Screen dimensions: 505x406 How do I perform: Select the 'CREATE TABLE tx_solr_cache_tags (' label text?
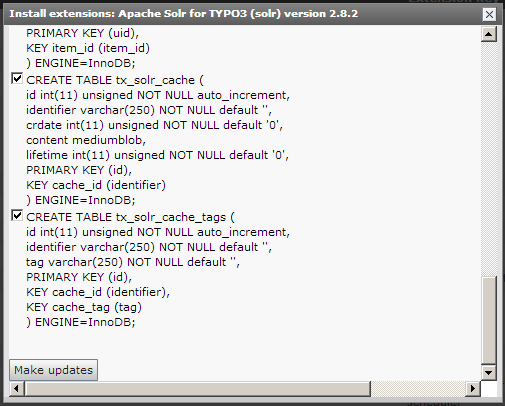click(130, 217)
